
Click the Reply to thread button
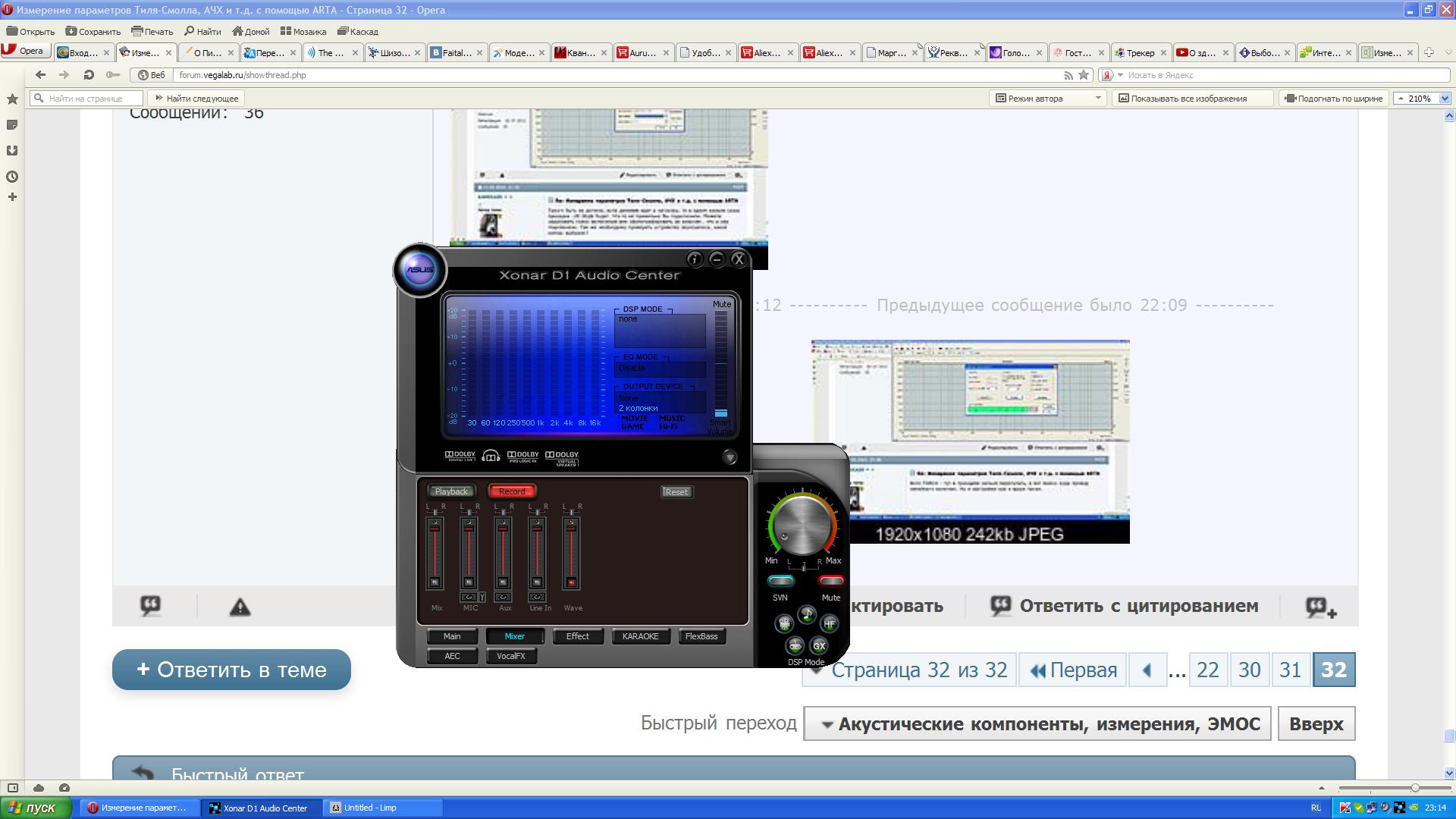point(231,670)
